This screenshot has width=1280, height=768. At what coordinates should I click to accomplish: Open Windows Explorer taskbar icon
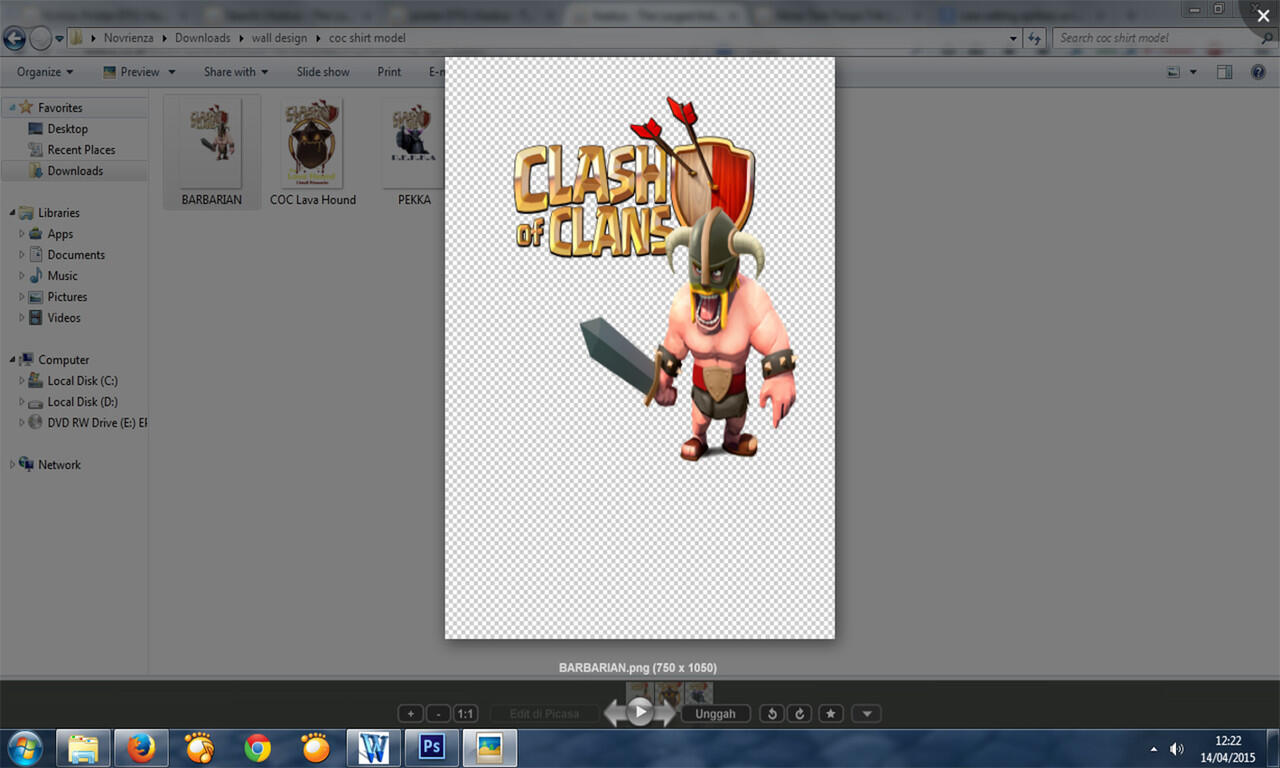click(83, 748)
